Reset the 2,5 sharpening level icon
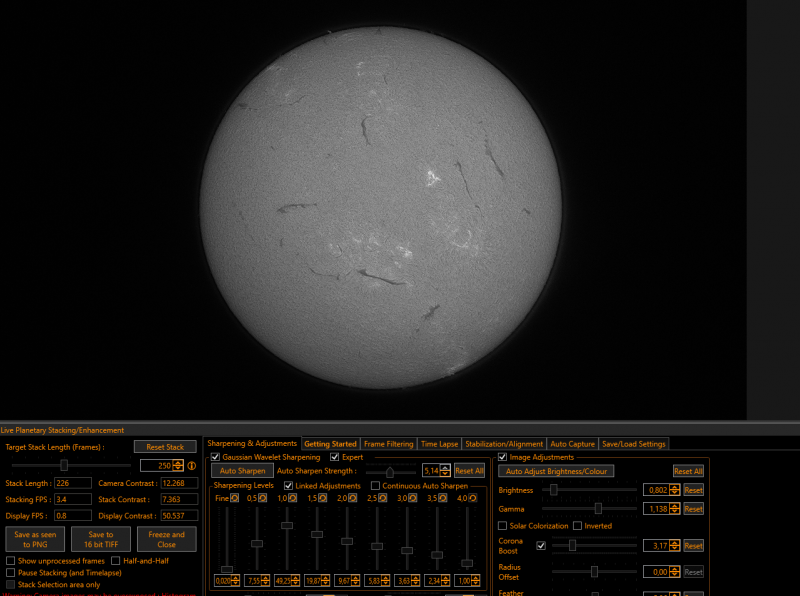The width and height of the screenshot is (800, 596). (x=383, y=498)
